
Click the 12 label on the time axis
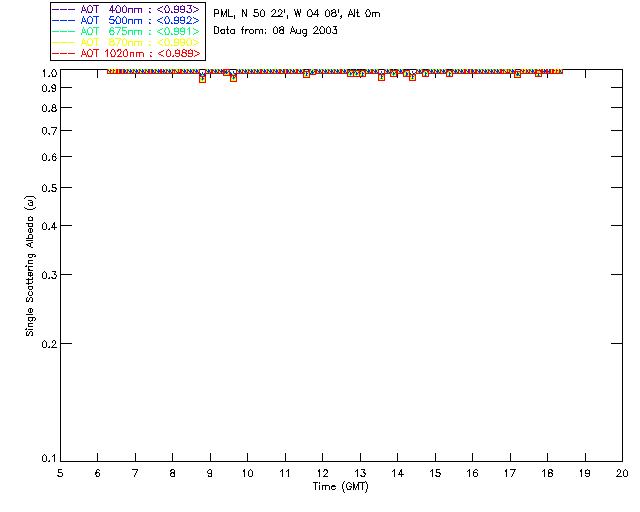click(322, 473)
